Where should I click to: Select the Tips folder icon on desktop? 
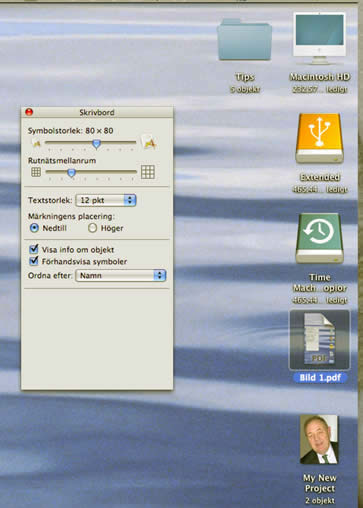245,40
